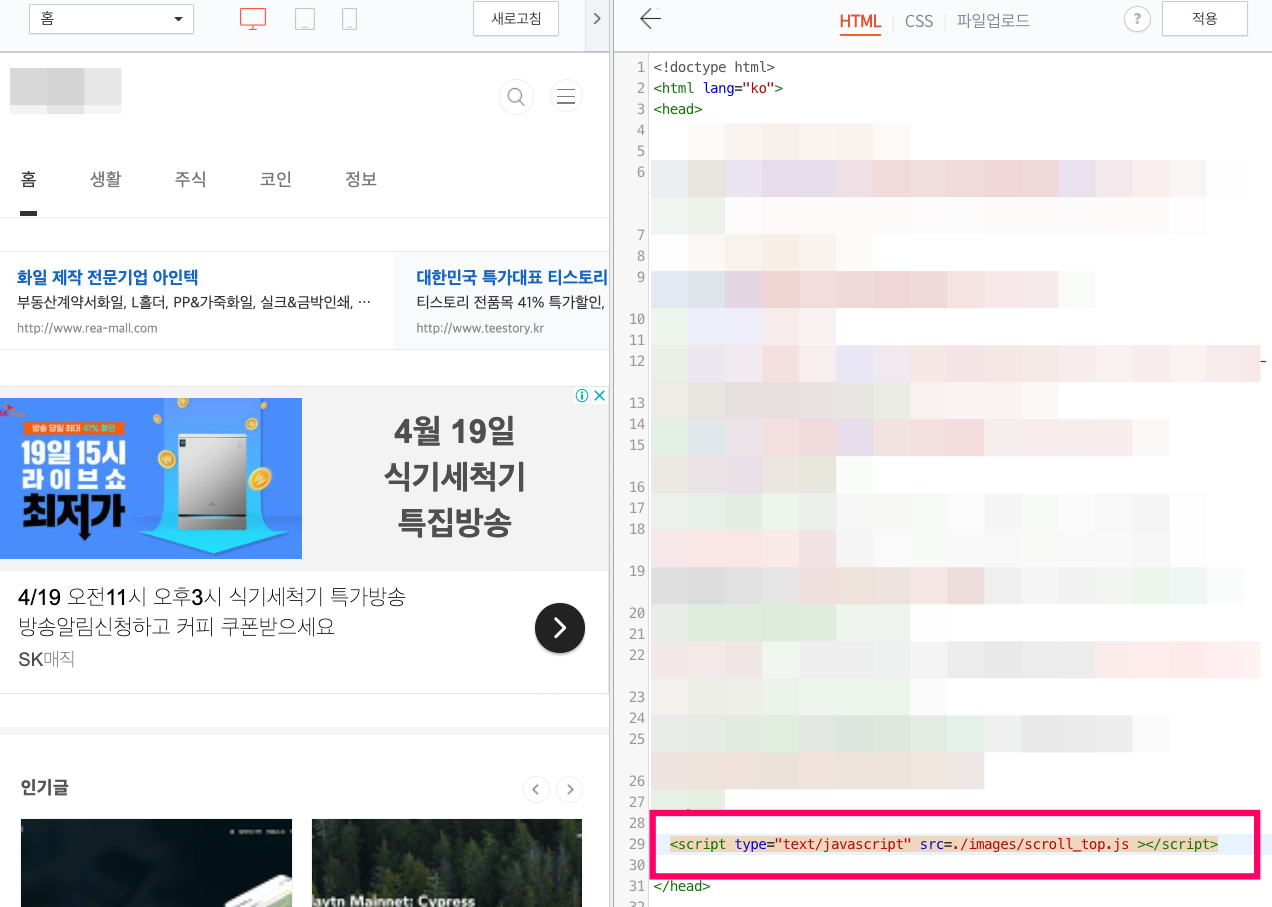Click the closing </head> tag line

pos(682,886)
